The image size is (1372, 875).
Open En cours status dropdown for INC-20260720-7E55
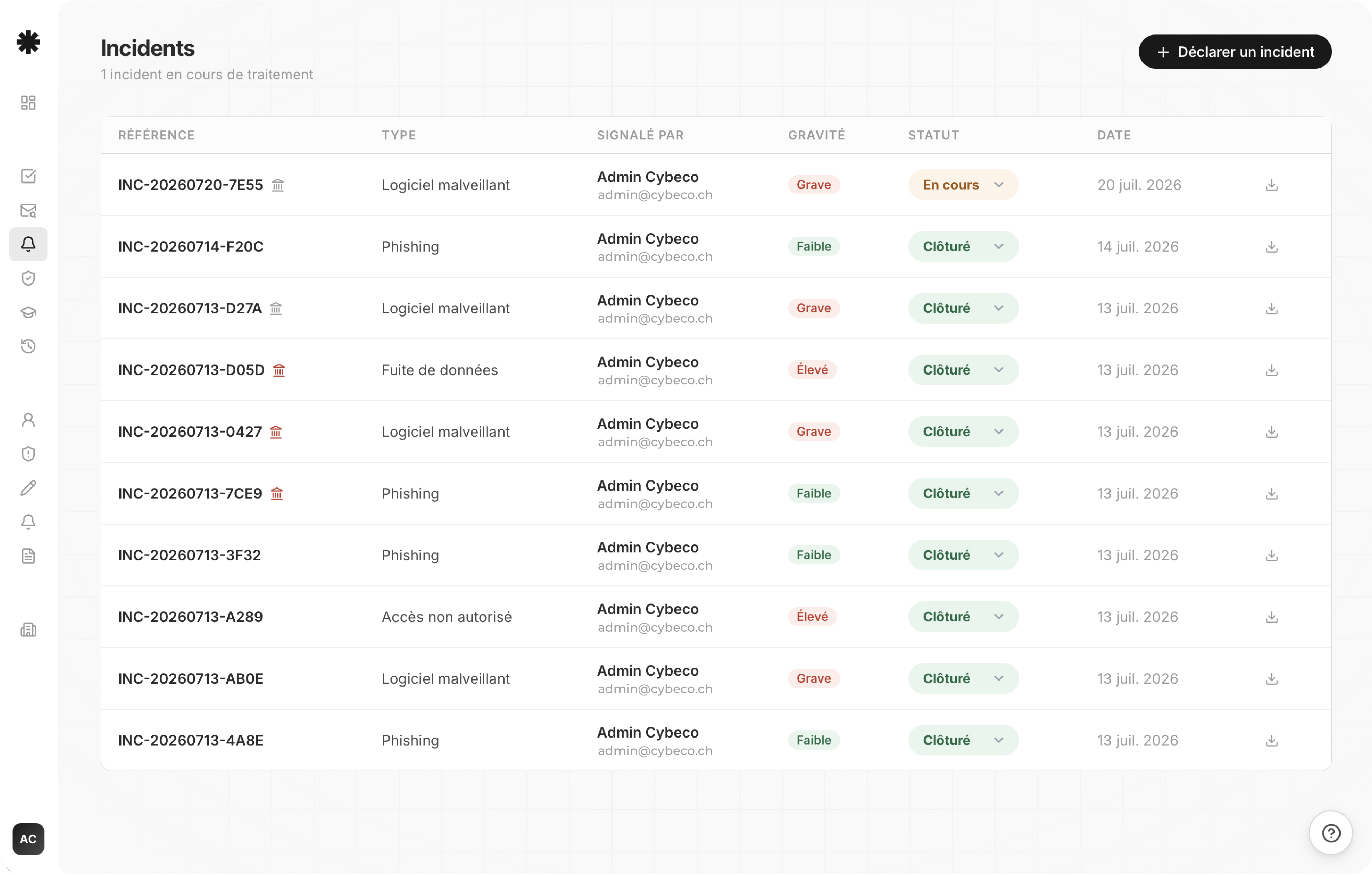963,185
